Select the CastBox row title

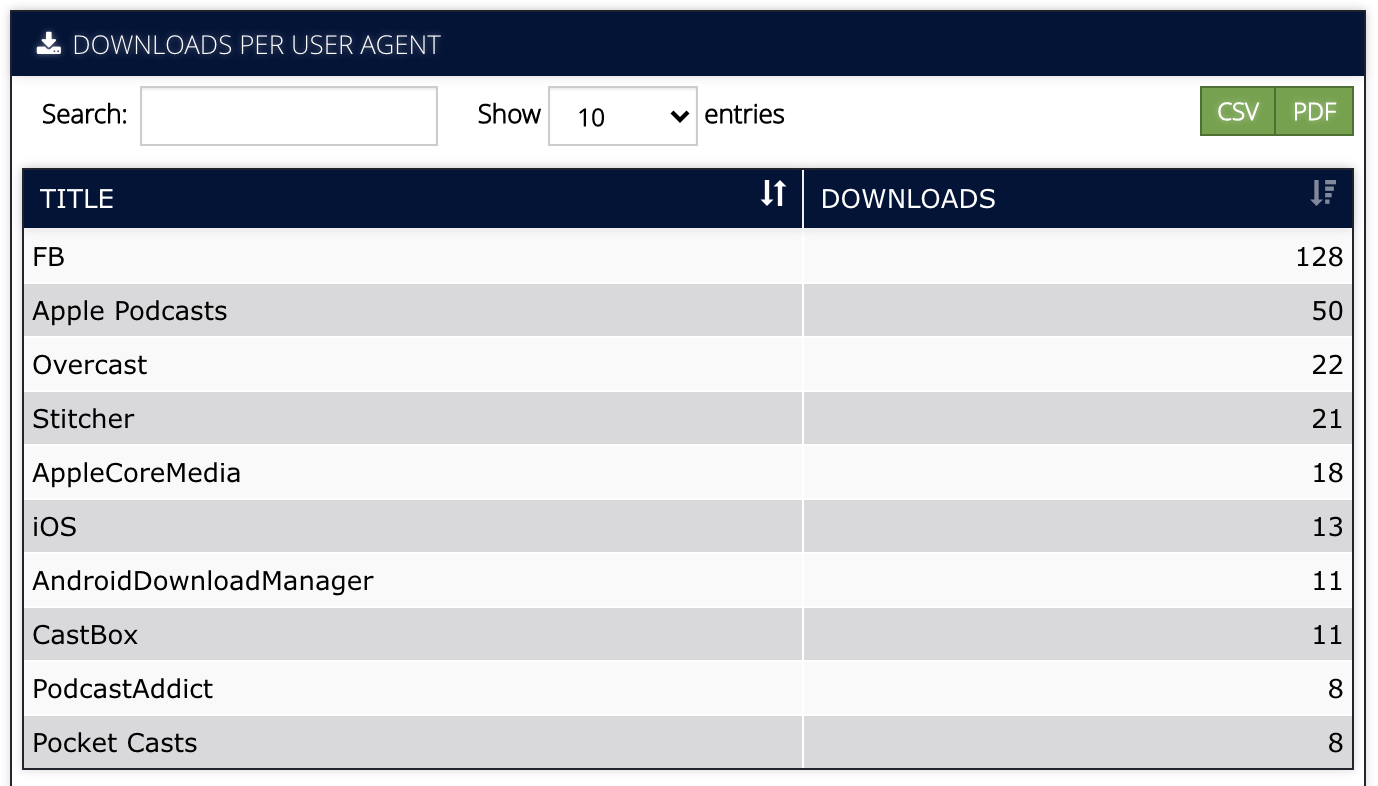coord(85,635)
